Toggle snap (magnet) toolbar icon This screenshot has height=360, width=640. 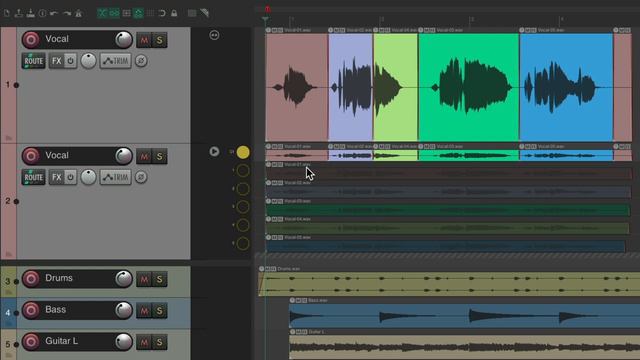(x=162, y=13)
